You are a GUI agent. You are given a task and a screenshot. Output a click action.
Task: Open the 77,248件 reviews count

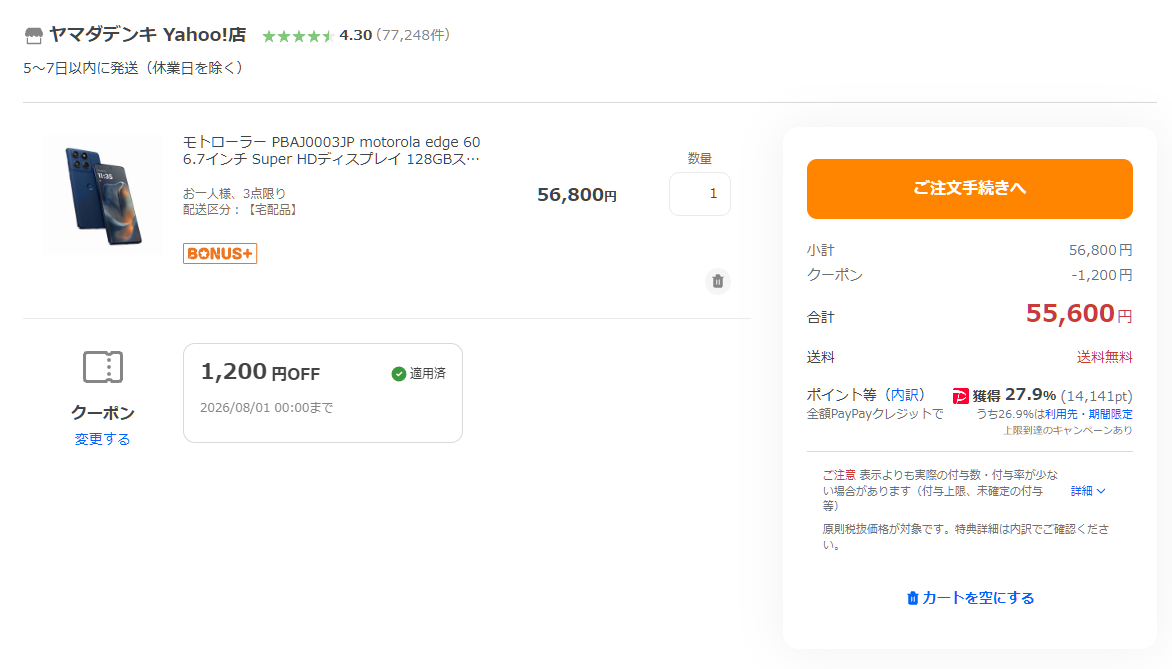tap(413, 35)
